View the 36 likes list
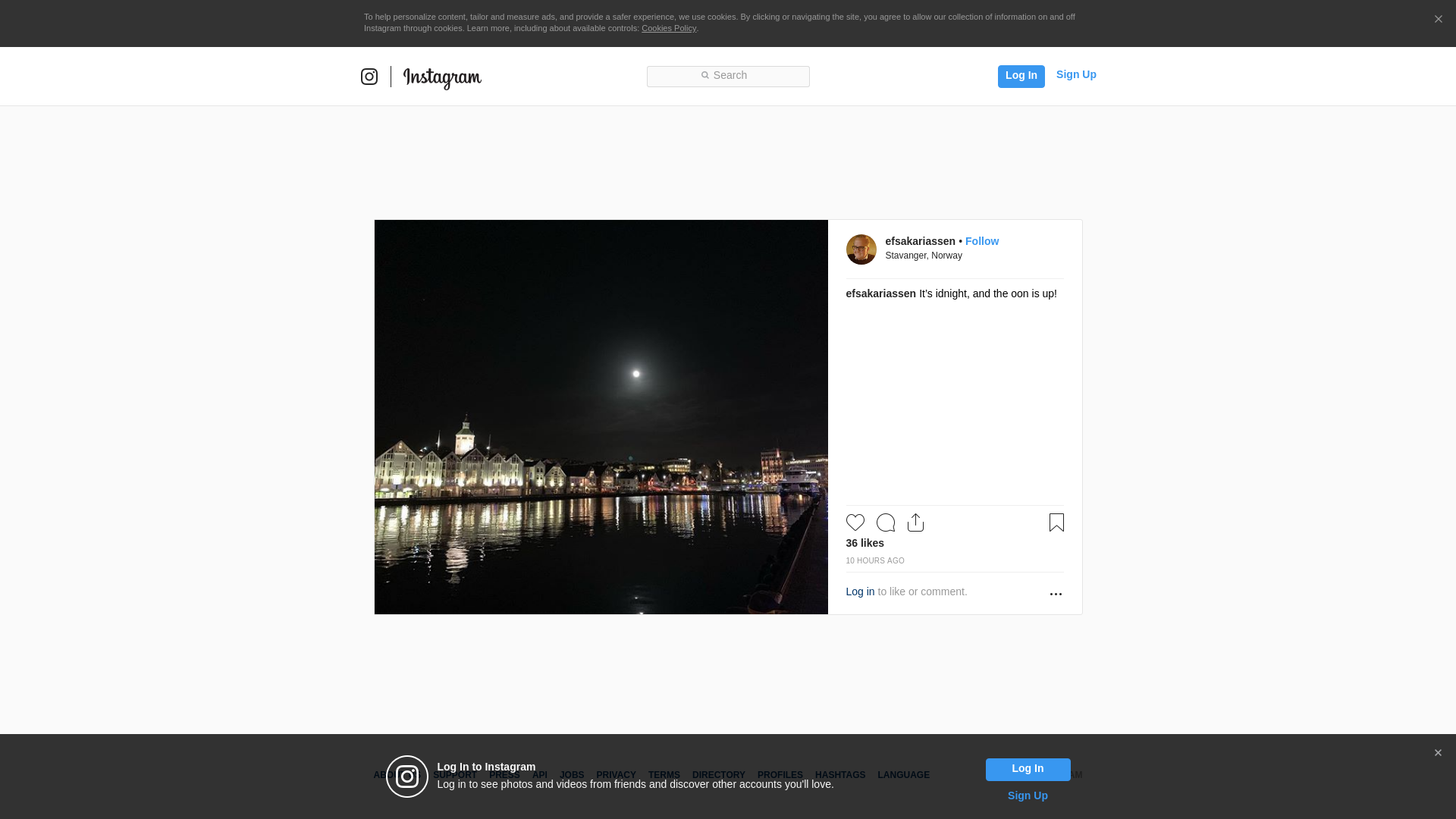 coord(864,544)
